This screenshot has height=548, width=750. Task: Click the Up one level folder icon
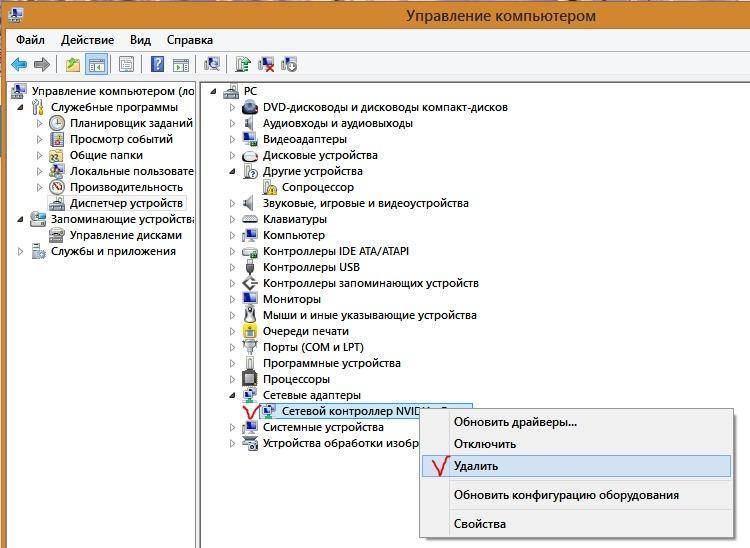(x=73, y=64)
